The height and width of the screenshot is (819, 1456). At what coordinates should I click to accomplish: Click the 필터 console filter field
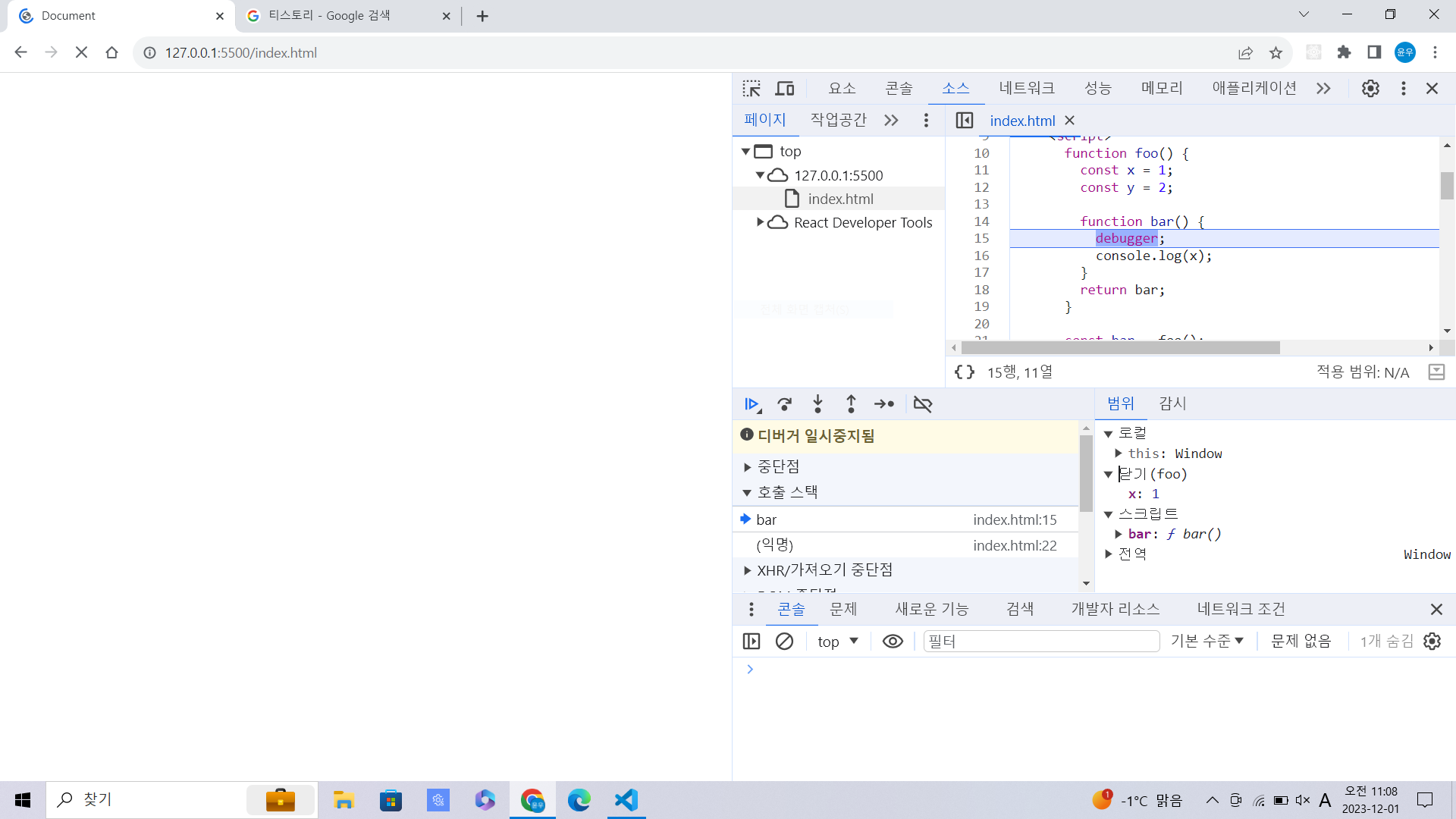(1040, 642)
